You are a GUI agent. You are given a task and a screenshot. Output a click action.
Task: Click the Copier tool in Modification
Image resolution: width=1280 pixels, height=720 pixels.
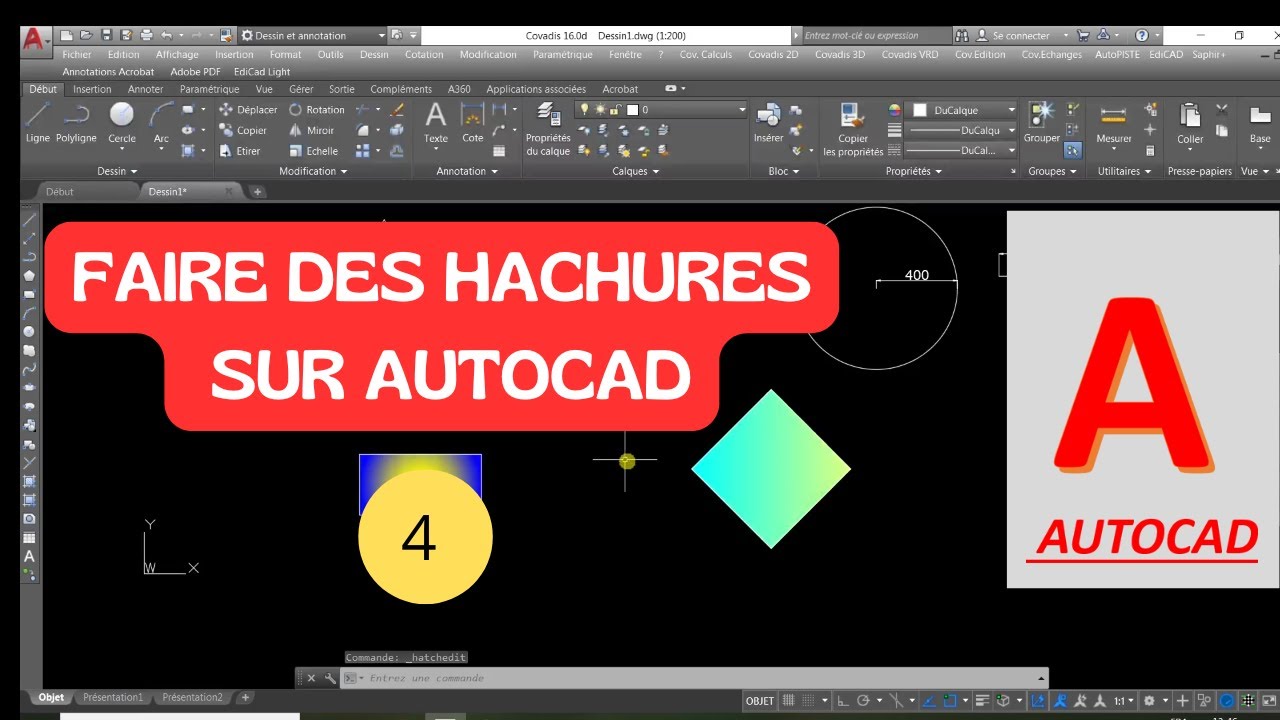[243, 130]
